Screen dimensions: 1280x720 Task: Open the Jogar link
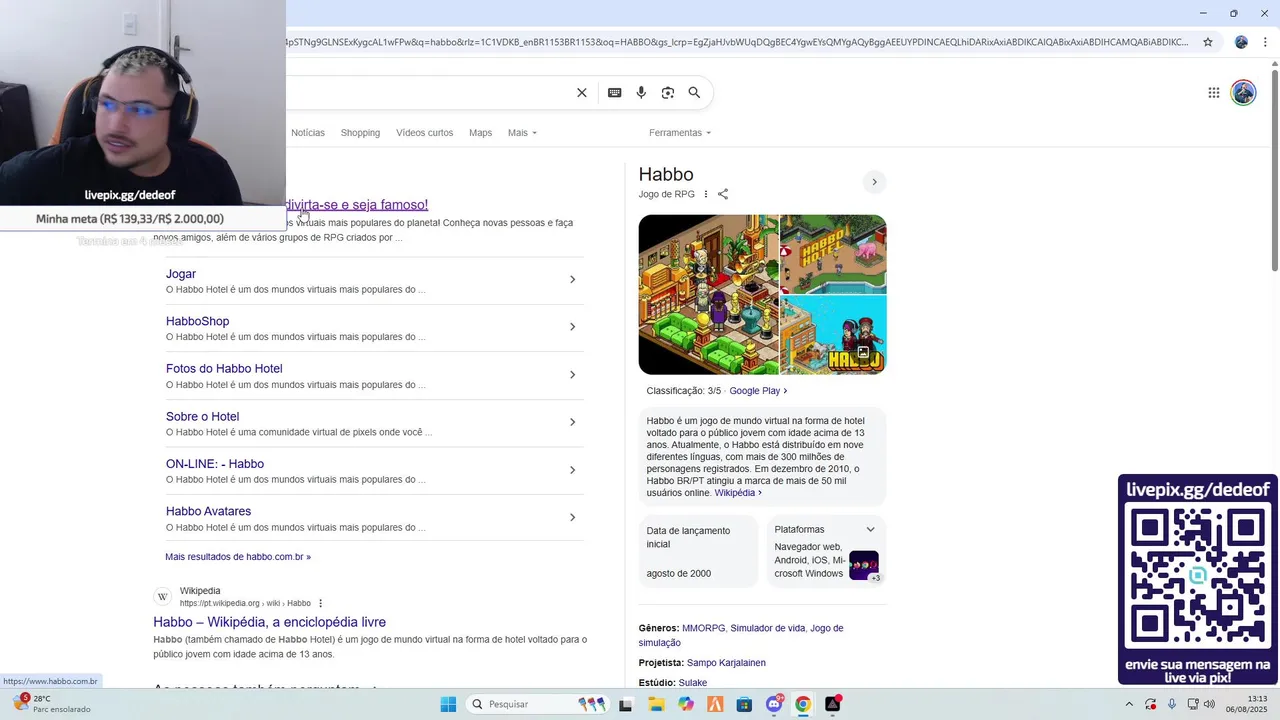pos(181,274)
